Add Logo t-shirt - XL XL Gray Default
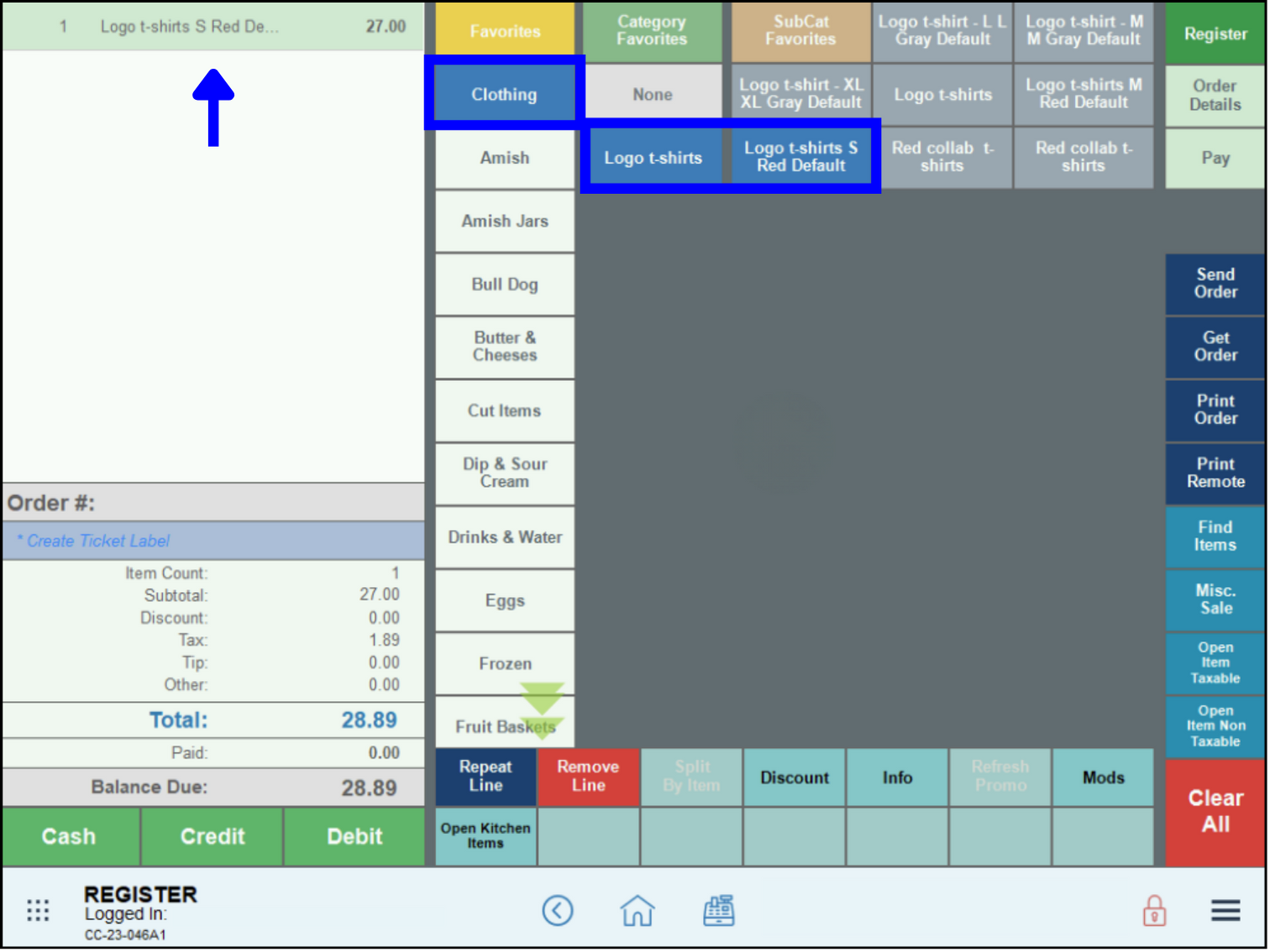Viewport: 1270px width, 952px height. tap(800, 94)
